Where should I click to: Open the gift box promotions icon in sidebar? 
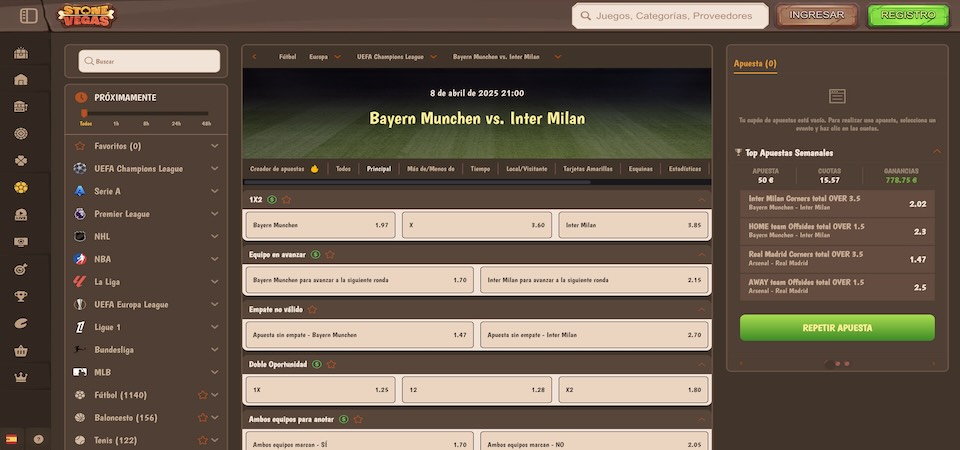tap(21, 53)
